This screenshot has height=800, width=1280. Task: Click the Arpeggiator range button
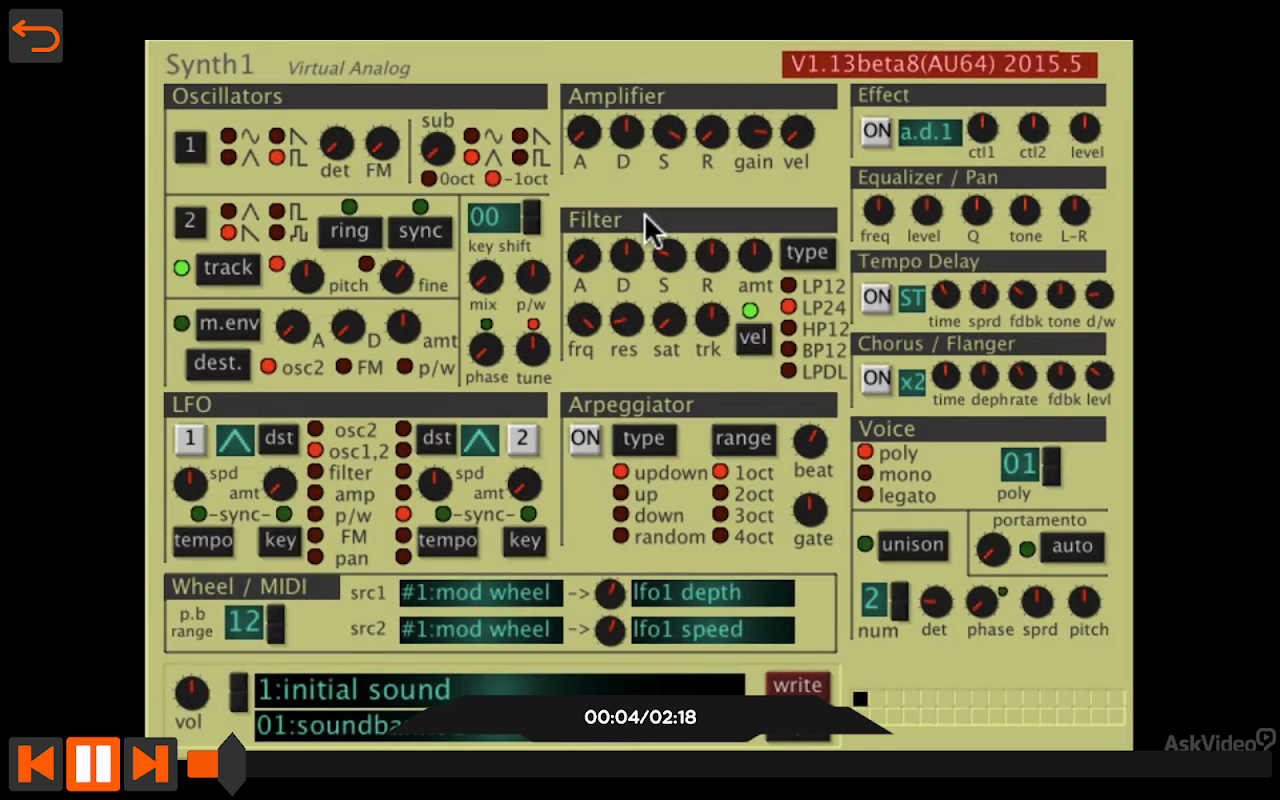tap(743, 438)
